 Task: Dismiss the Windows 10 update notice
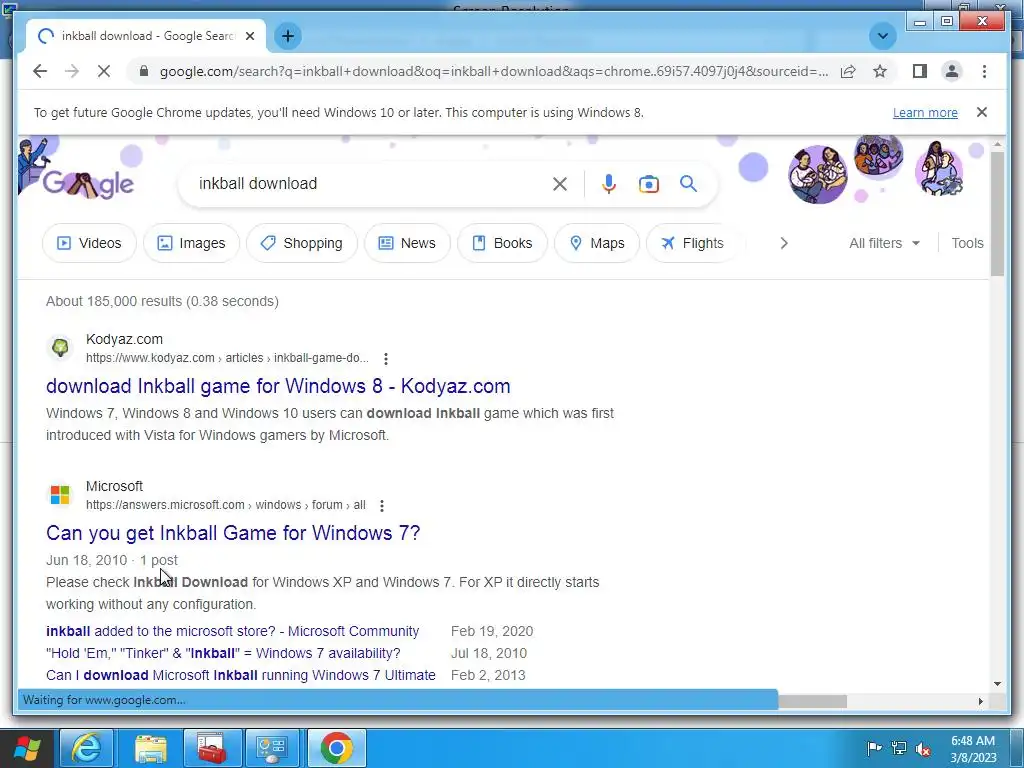[982, 112]
